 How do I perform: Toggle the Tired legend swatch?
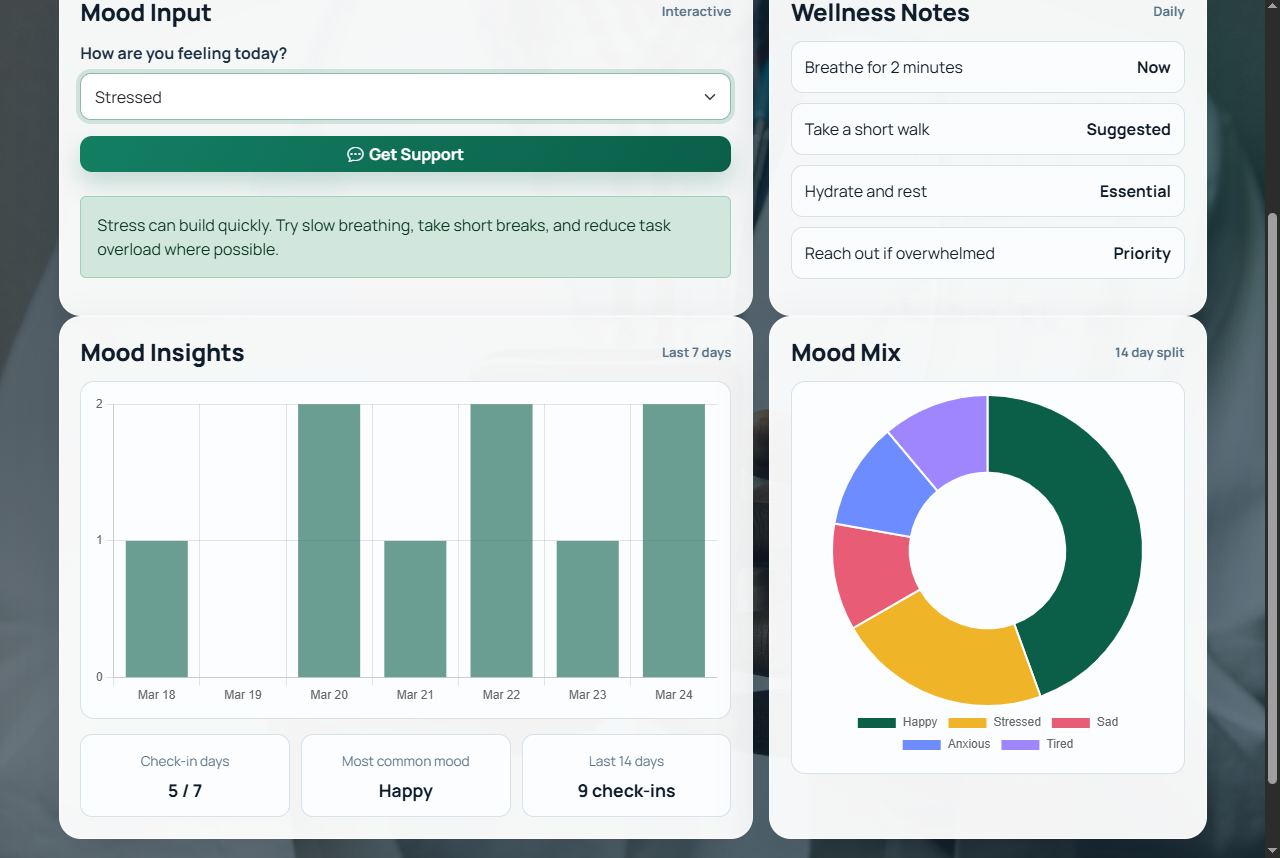coord(1020,744)
